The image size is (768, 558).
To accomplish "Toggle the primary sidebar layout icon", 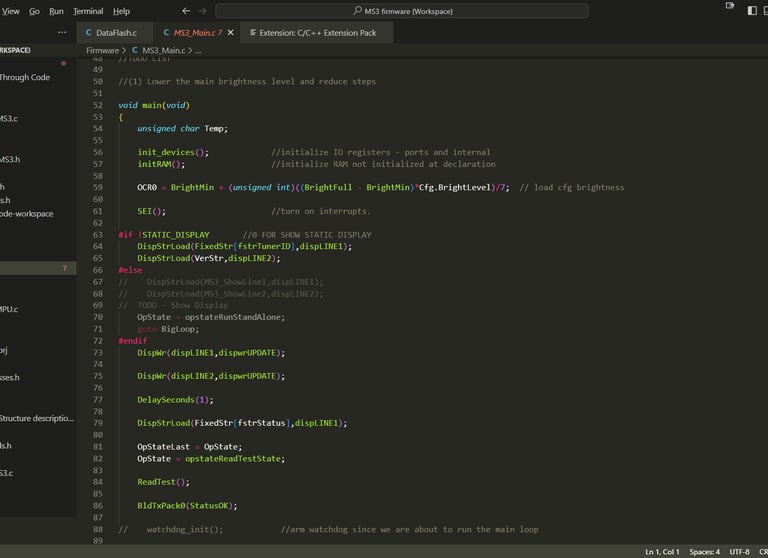I will click(752, 11).
